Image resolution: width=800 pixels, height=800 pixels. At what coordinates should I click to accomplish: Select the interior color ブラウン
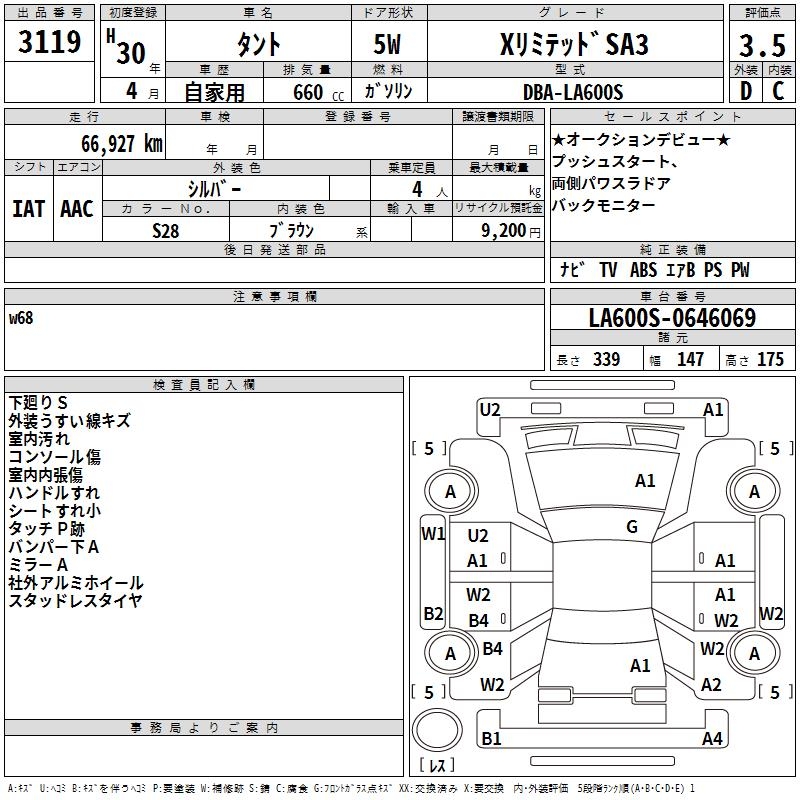coord(291,231)
